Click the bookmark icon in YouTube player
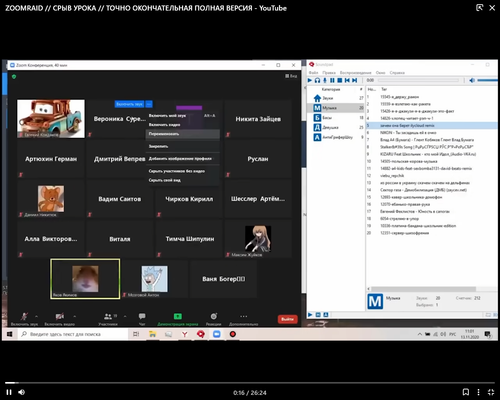The image size is (500, 400). point(466,392)
